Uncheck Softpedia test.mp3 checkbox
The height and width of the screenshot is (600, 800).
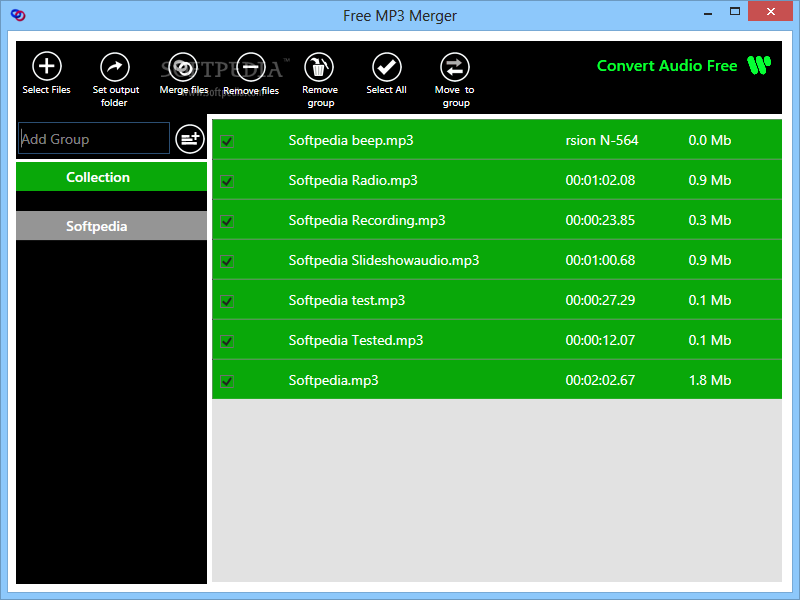coord(227,301)
